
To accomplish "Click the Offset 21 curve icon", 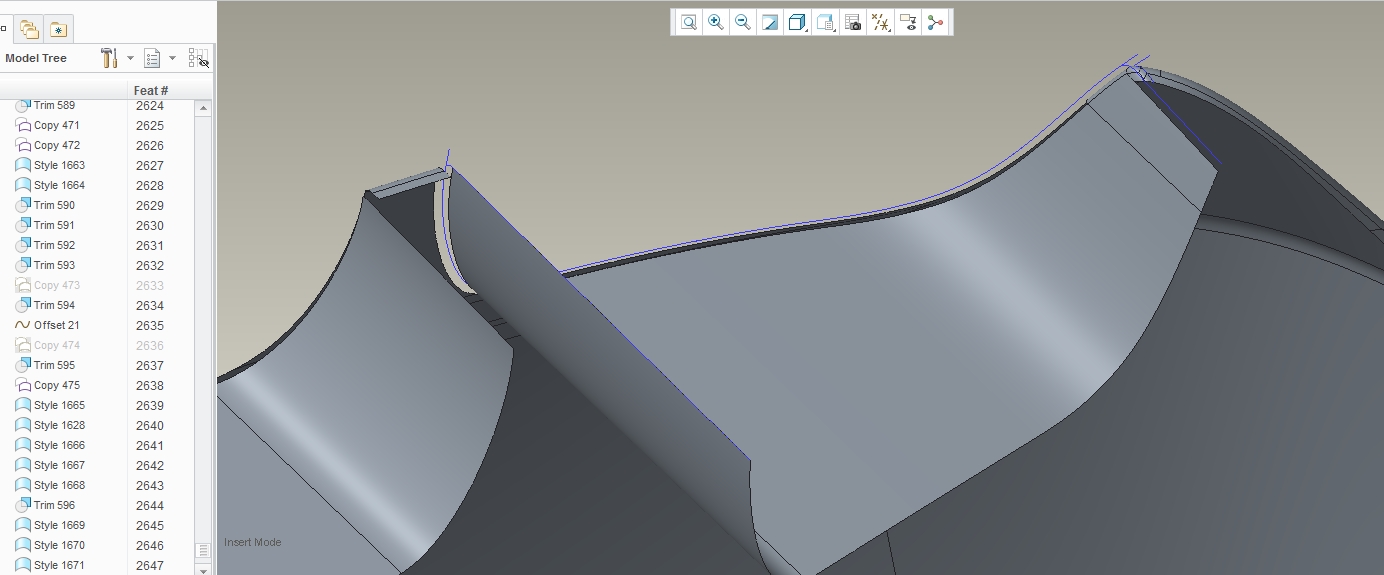I will (x=23, y=325).
